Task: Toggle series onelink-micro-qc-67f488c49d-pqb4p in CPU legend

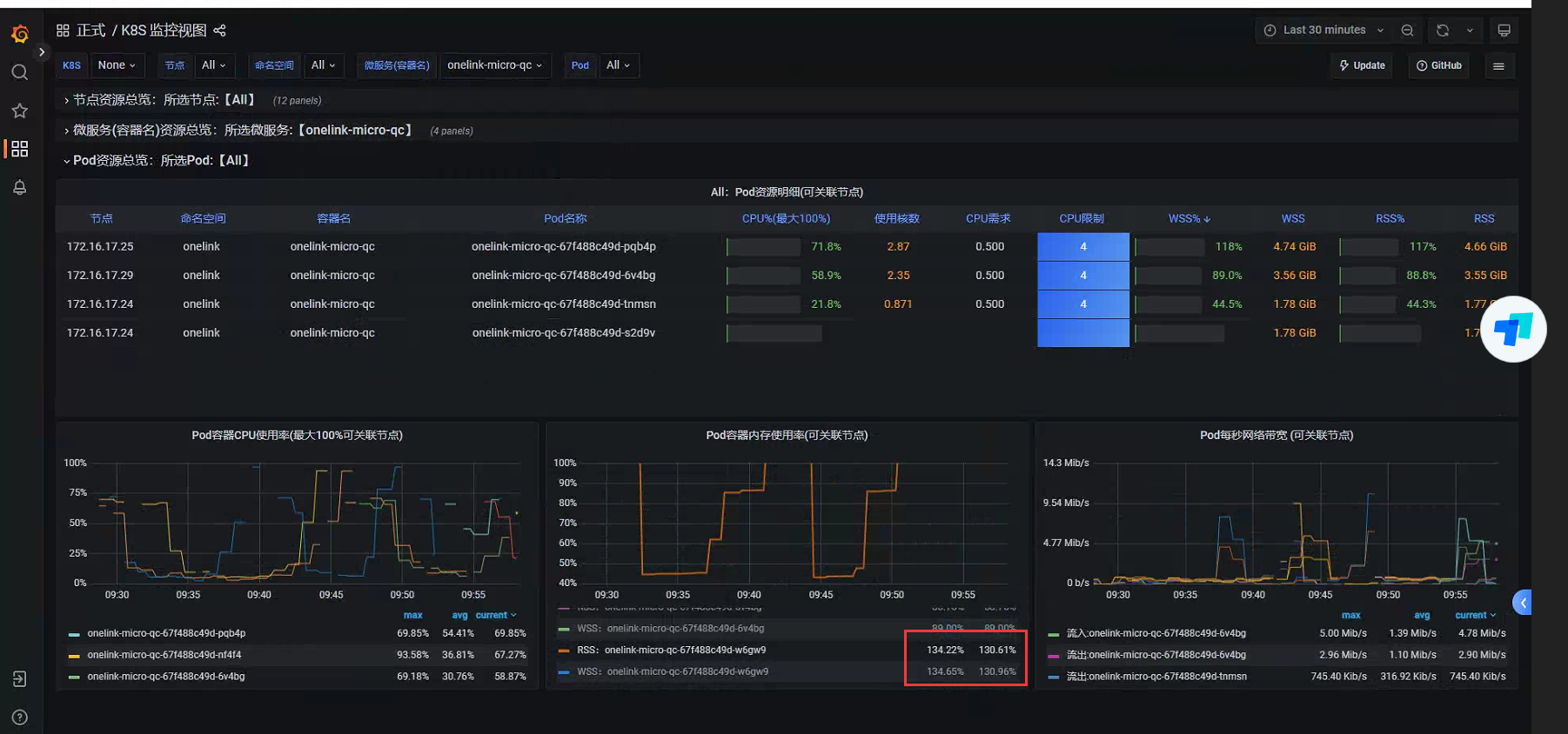Action: coord(166,633)
